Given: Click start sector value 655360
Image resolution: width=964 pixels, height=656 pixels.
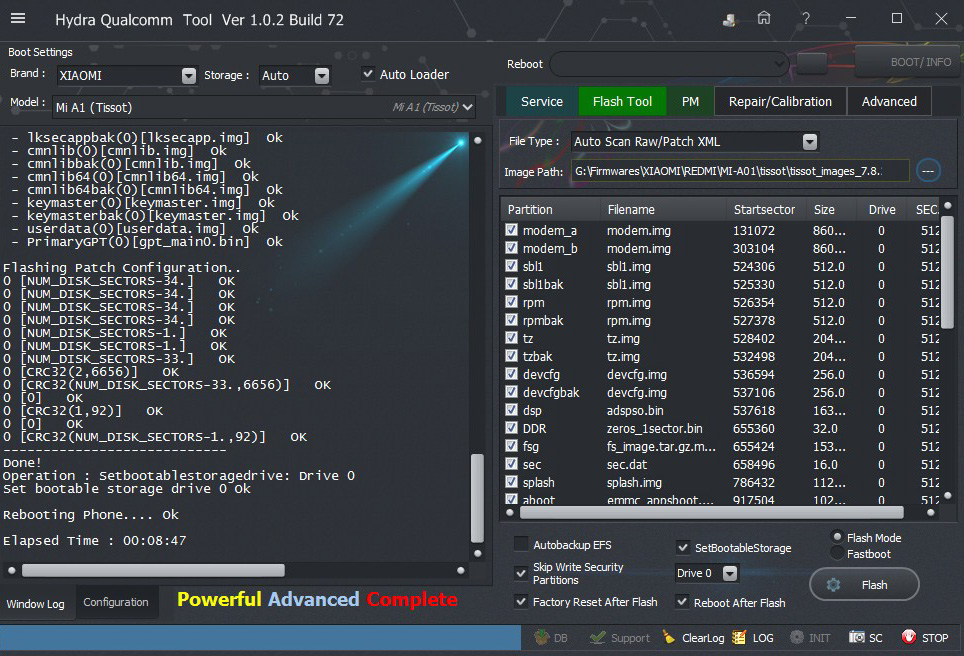Looking at the screenshot, I should point(754,428).
